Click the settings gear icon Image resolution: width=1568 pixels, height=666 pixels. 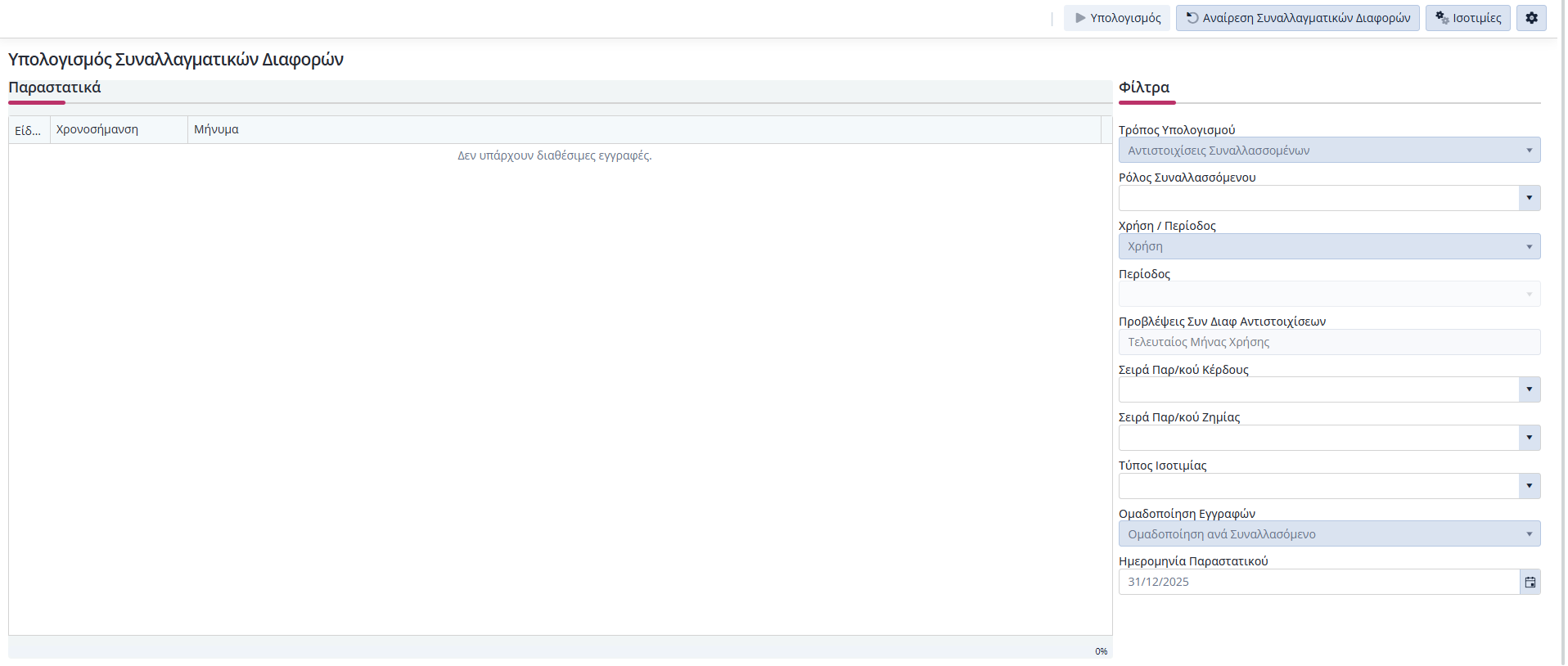coord(1530,18)
